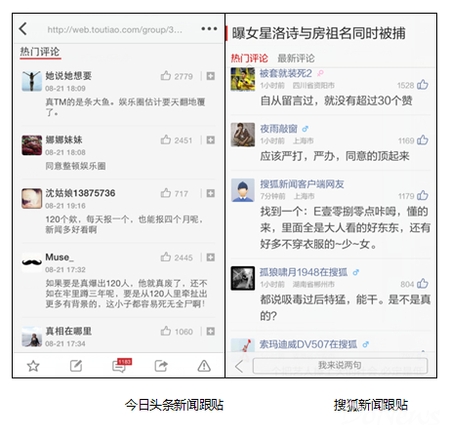The height and width of the screenshot is (435, 450).
Task: Expand the square icon beside 真相在哪里 comment
Action: (210, 331)
